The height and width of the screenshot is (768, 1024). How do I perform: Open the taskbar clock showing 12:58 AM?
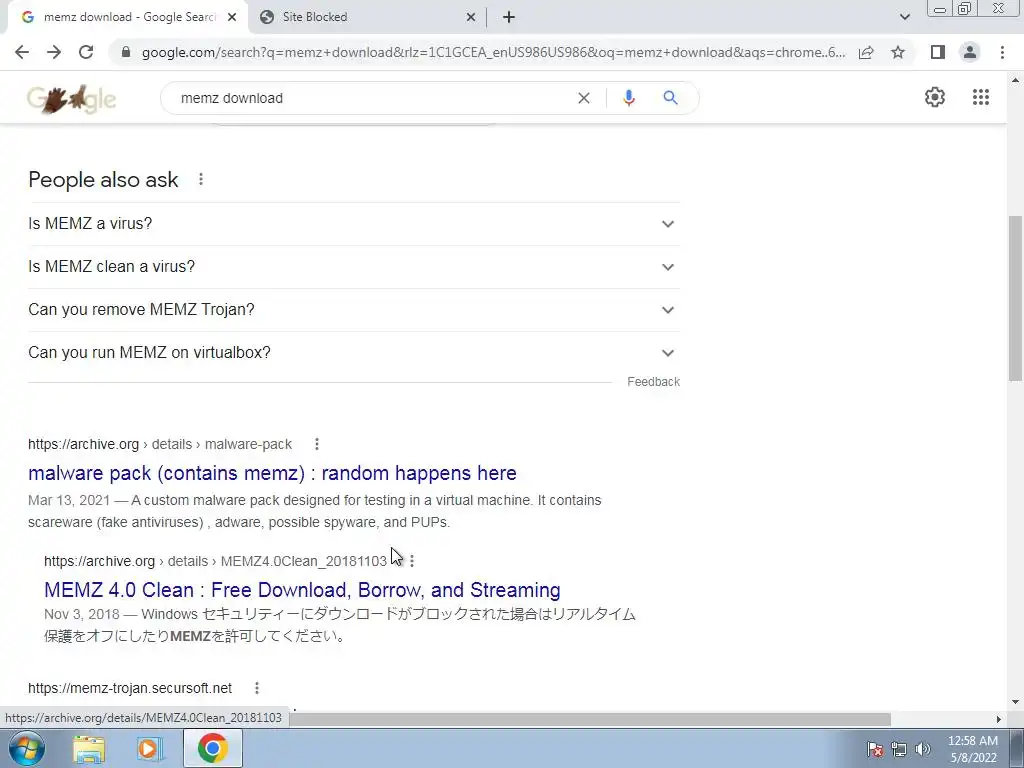point(973,749)
